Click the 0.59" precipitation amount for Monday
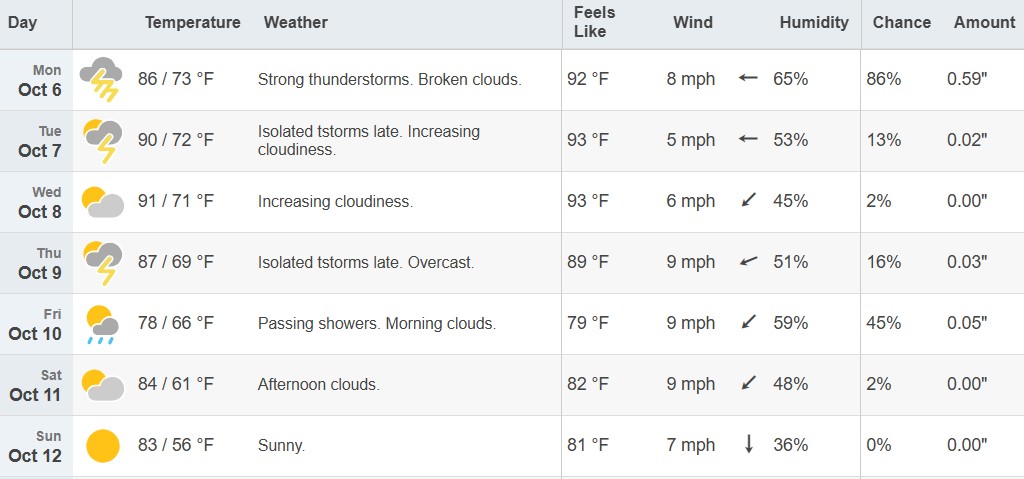Viewport: 1024px width, 479px height. [x=967, y=79]
